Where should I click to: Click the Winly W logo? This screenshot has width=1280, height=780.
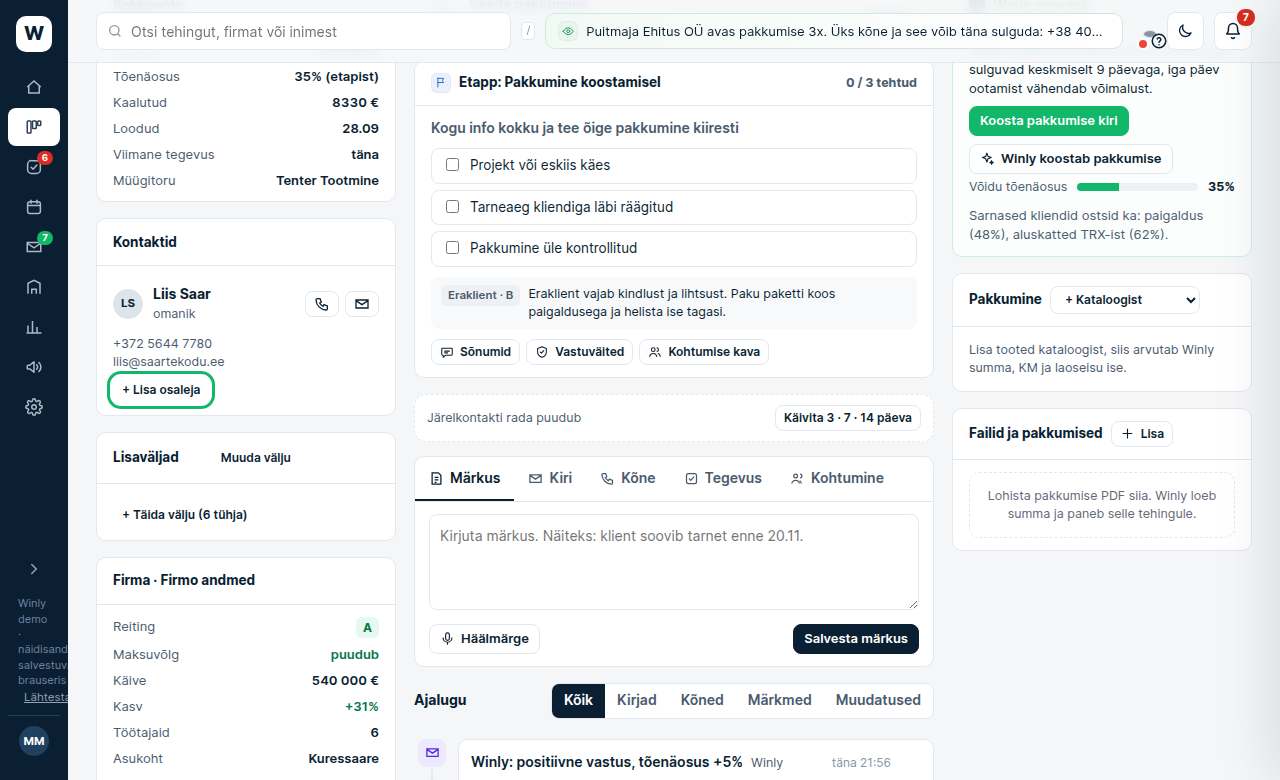[34, 34]
